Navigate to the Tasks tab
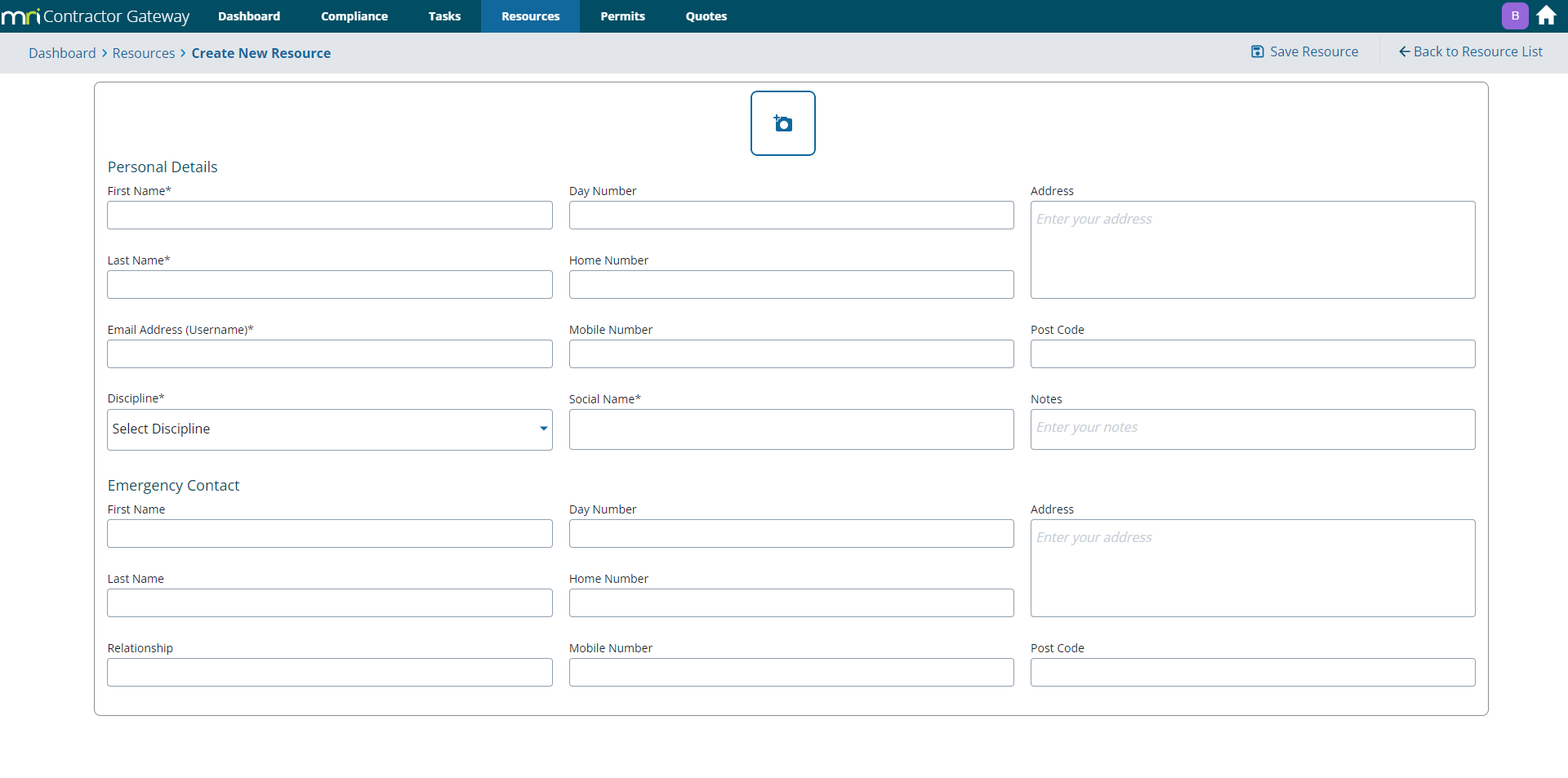1568x778 pixels. point(444,16)
